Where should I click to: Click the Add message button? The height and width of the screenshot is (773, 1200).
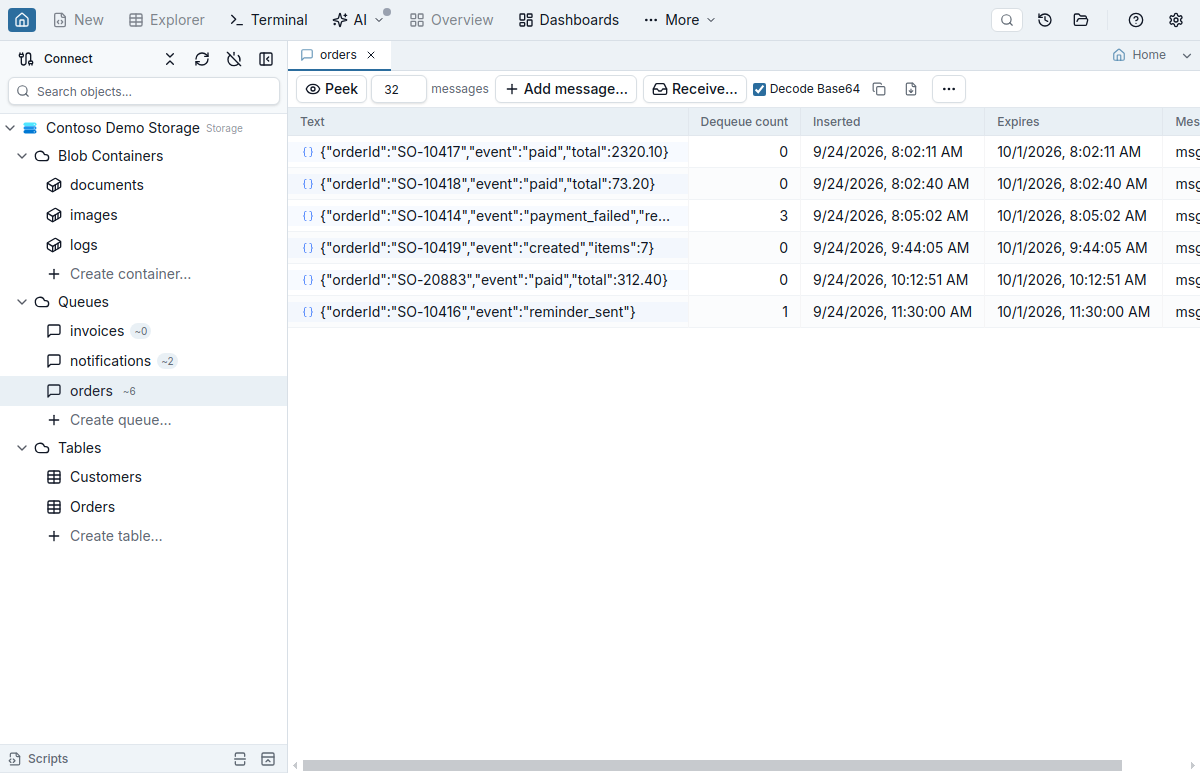[x=566, y=89]
